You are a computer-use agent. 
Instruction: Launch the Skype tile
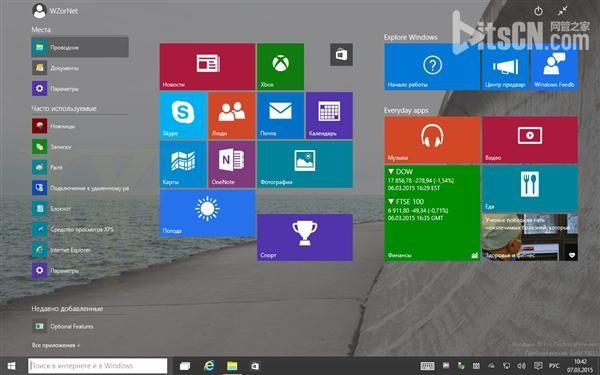click(x=183, y=116)
